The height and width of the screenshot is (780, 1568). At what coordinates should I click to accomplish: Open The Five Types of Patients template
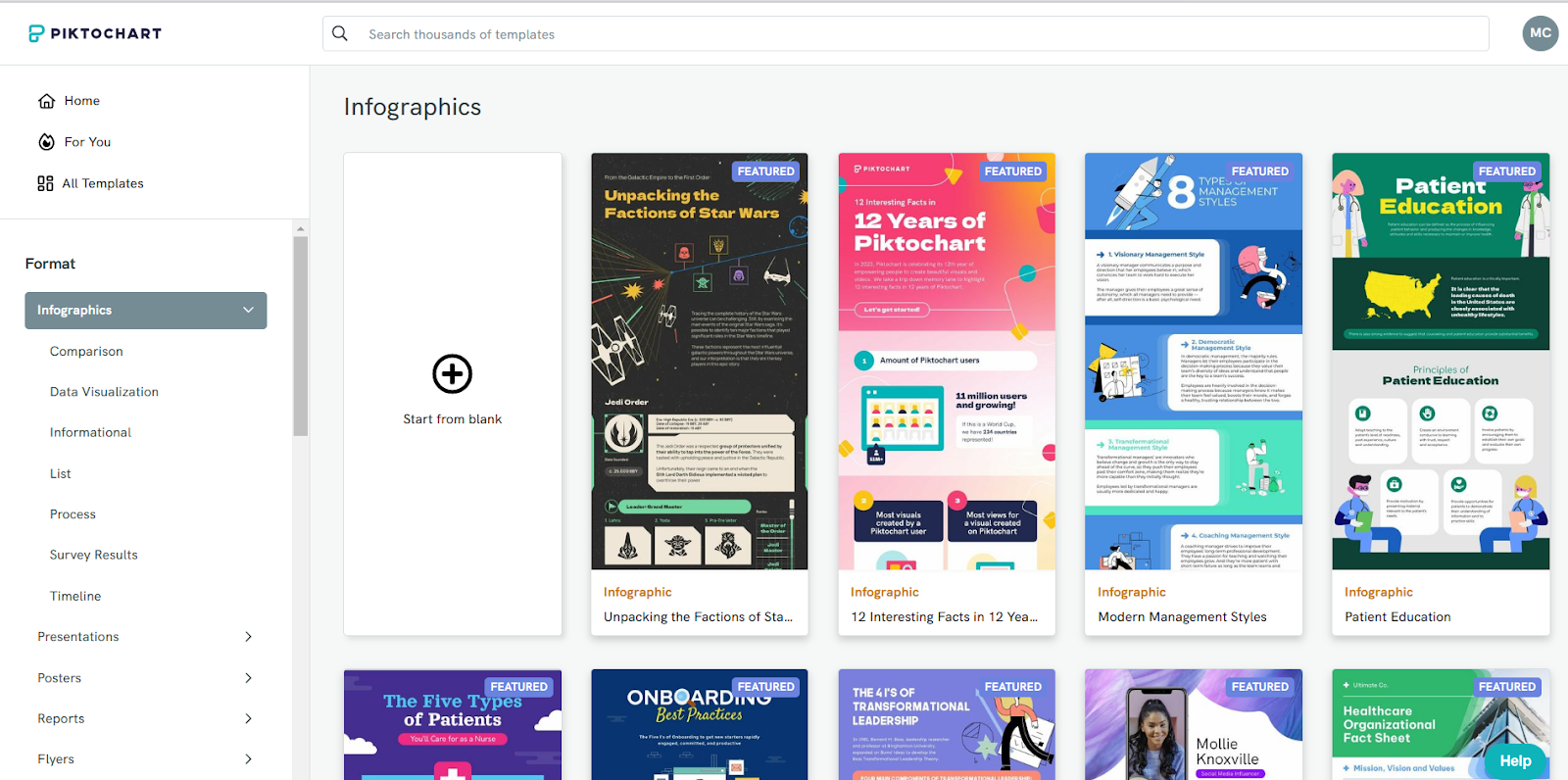453,725
